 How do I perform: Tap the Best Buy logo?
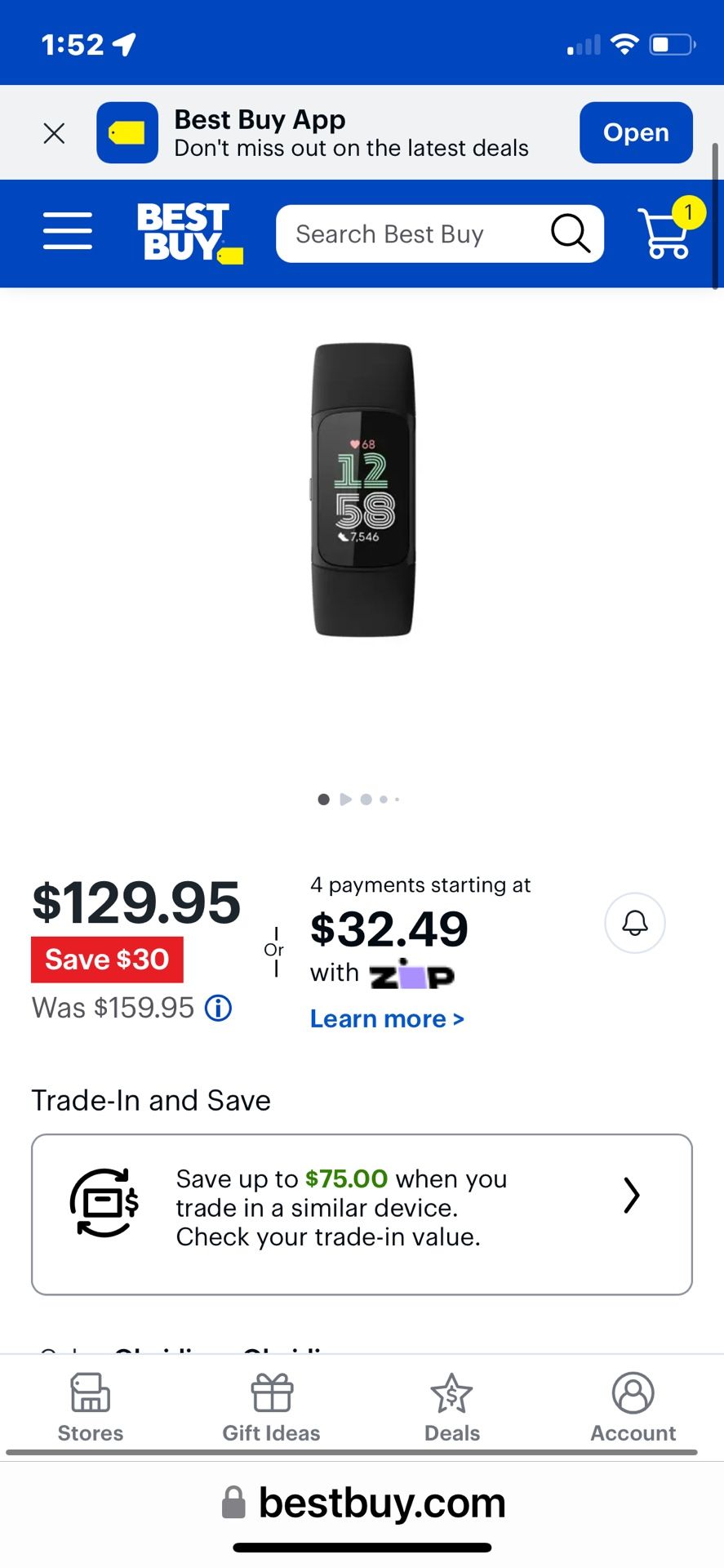189,234
